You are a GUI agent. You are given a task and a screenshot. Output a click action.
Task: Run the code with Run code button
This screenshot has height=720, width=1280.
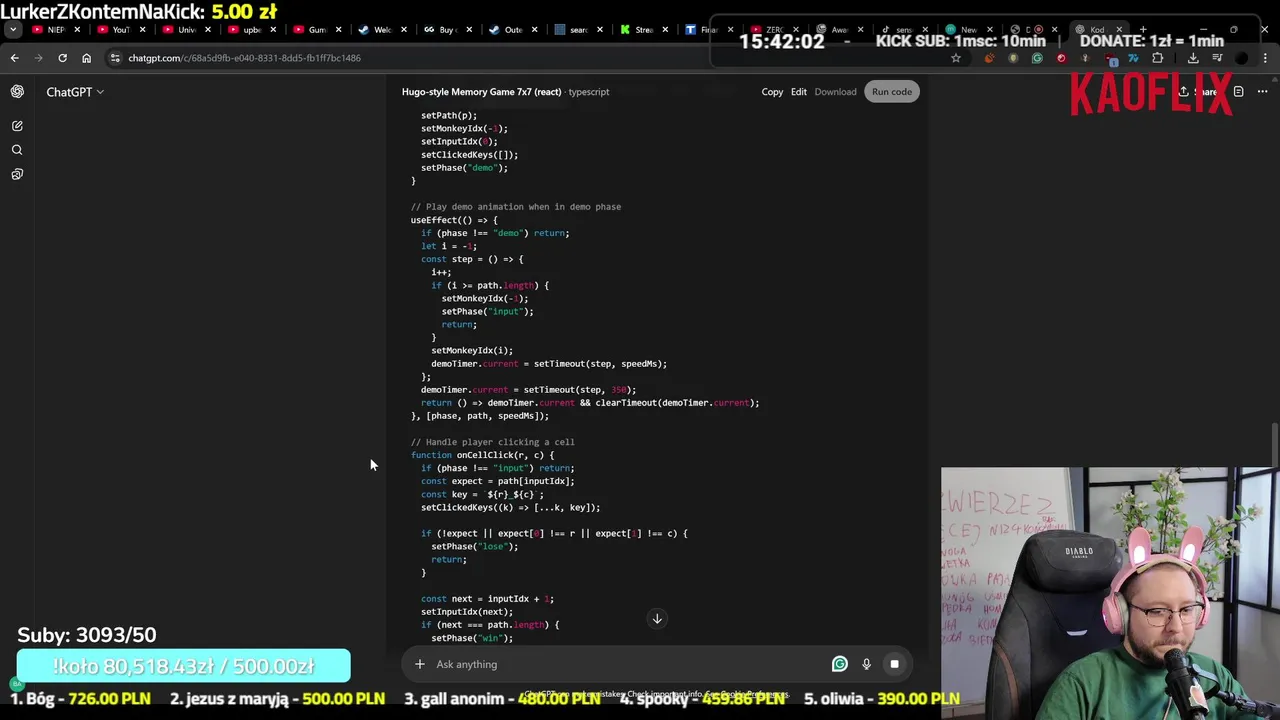click(891, 92)
